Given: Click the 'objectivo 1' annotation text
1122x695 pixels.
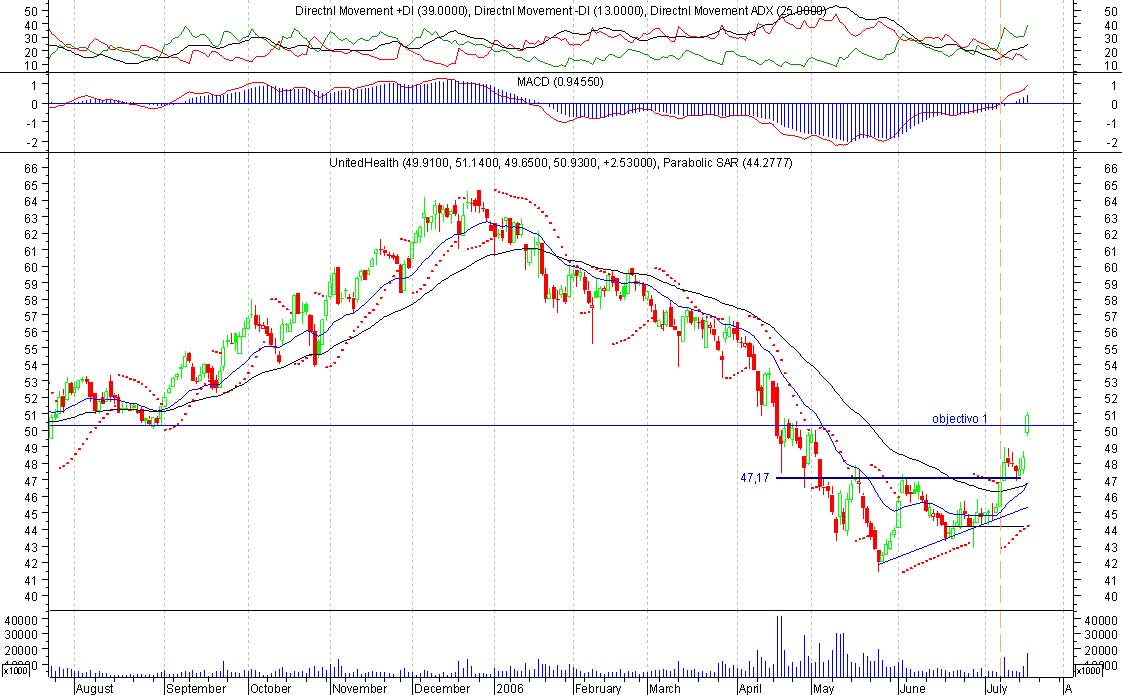Looking at the screenshot, I should click(960, 419).
